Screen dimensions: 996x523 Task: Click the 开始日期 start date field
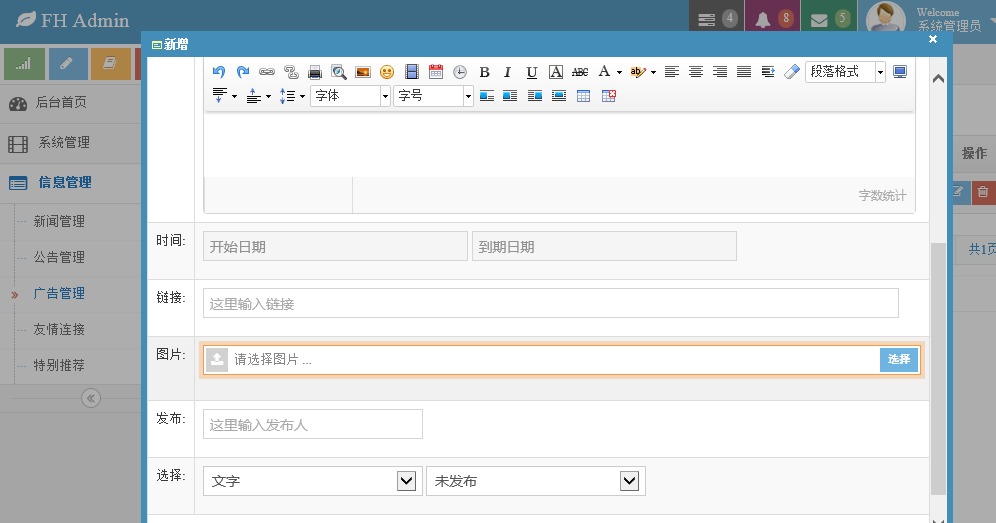[335, 247]
